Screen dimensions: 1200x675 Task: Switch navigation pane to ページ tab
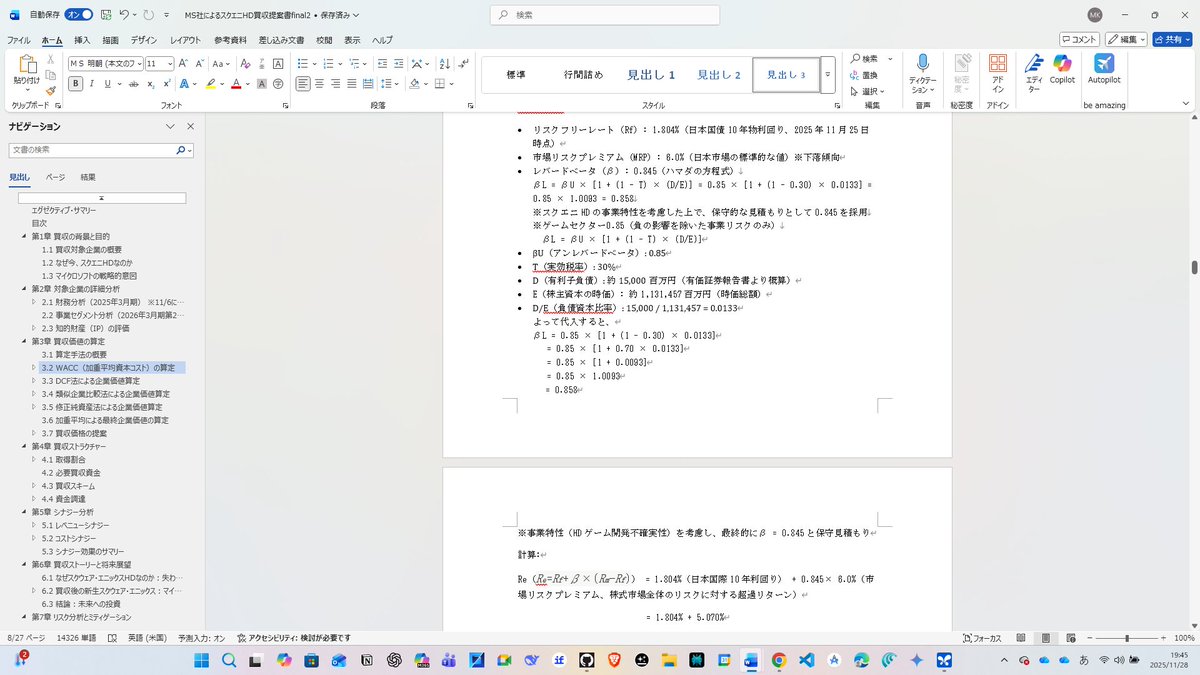(55, 177)
